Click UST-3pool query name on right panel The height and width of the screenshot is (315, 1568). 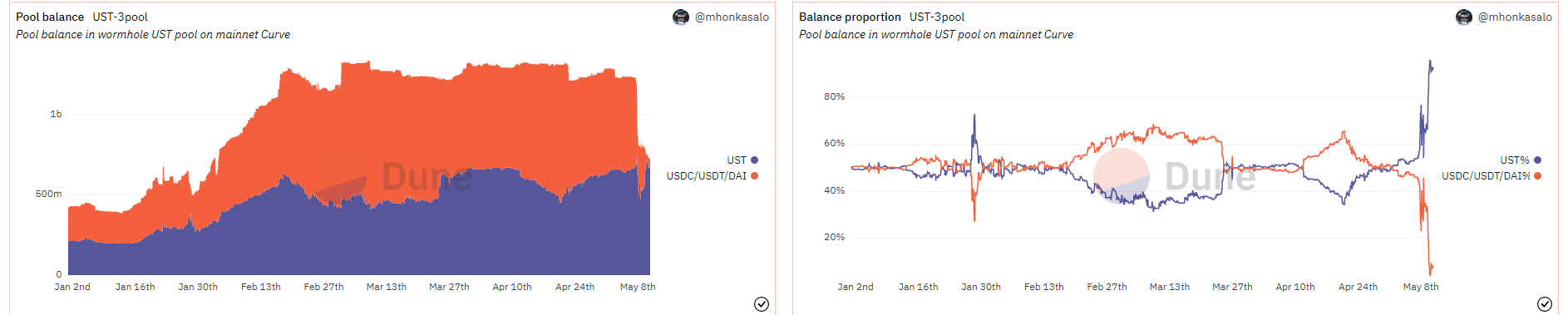point(937,17)
